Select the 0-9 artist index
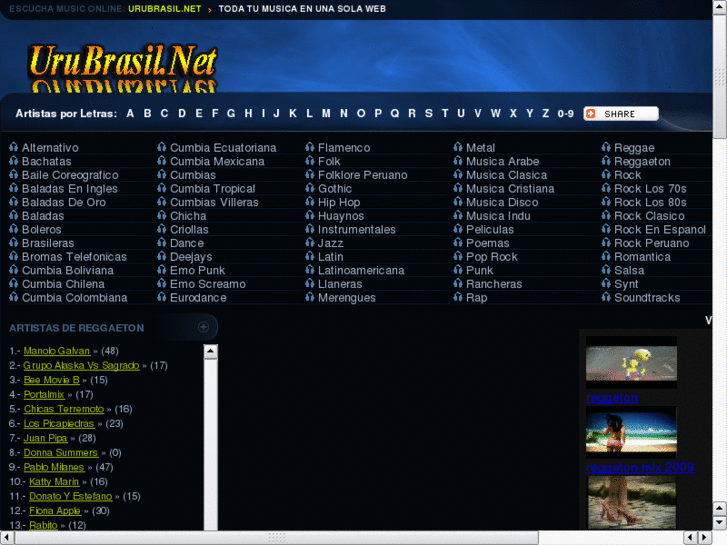The height and width of the screenshot is (545, 727). point(566,114)
